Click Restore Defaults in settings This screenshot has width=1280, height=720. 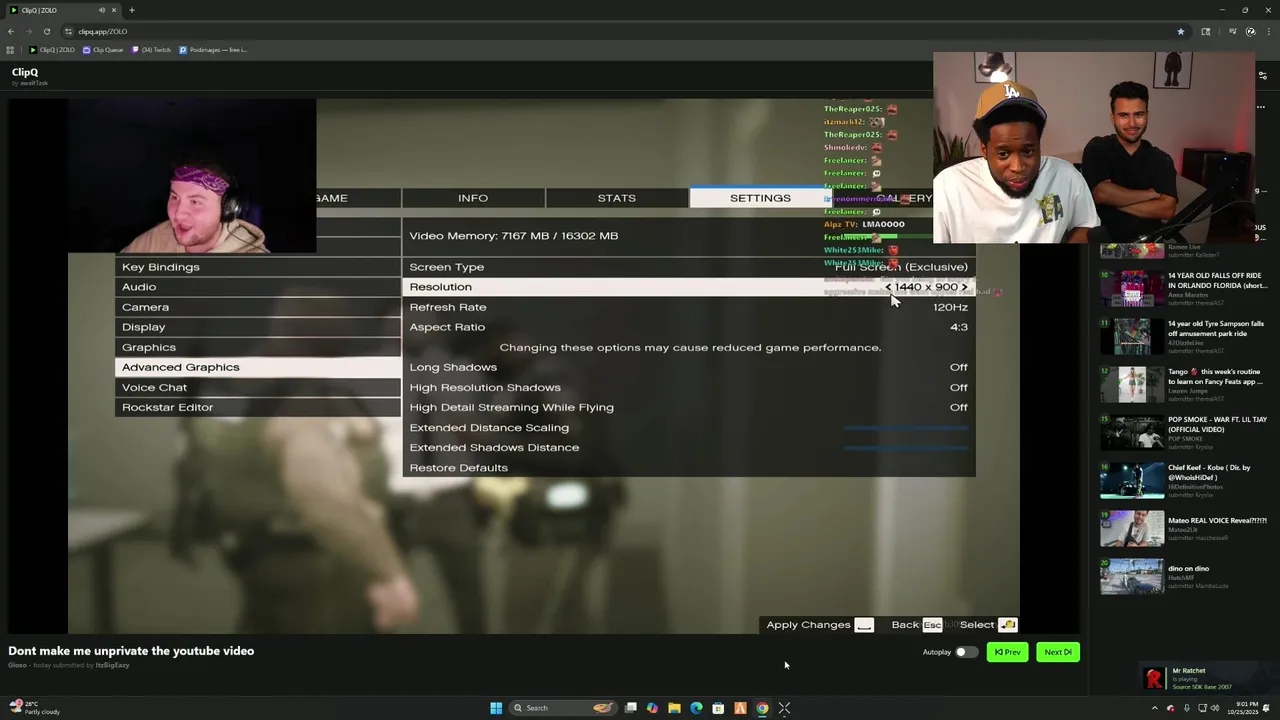coord(689,467)
